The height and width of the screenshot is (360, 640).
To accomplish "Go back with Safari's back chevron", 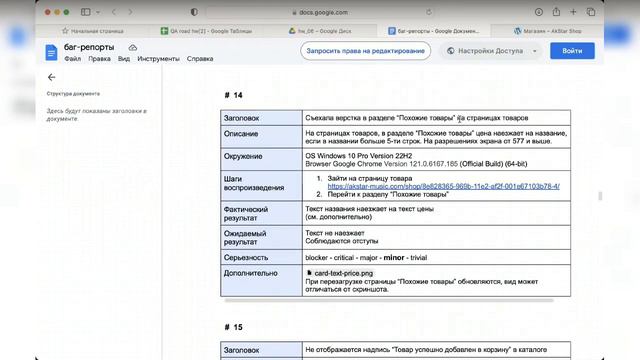I will (114, 12).
